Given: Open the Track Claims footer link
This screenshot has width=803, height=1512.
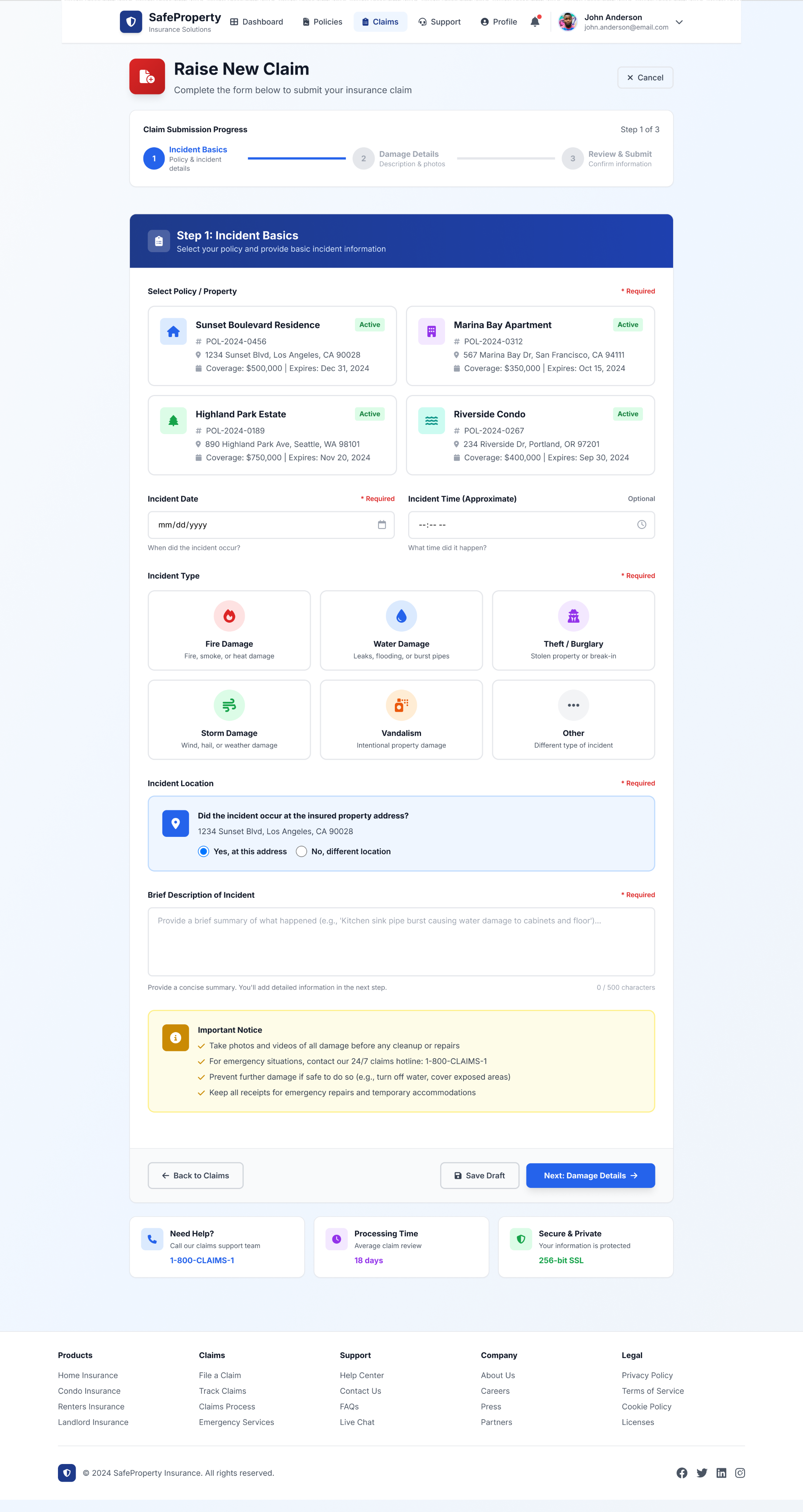Looking at the screenshot, I should 223,1391.
